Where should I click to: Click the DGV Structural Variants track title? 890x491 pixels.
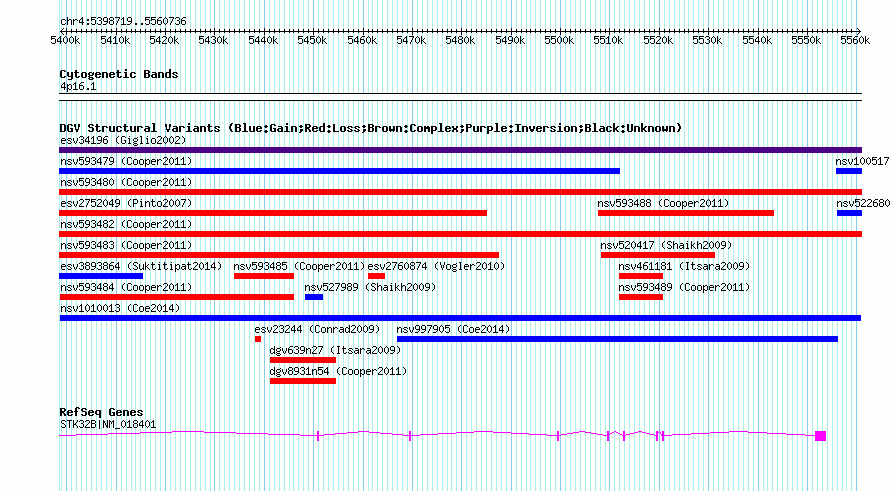(x=370, y=128)
